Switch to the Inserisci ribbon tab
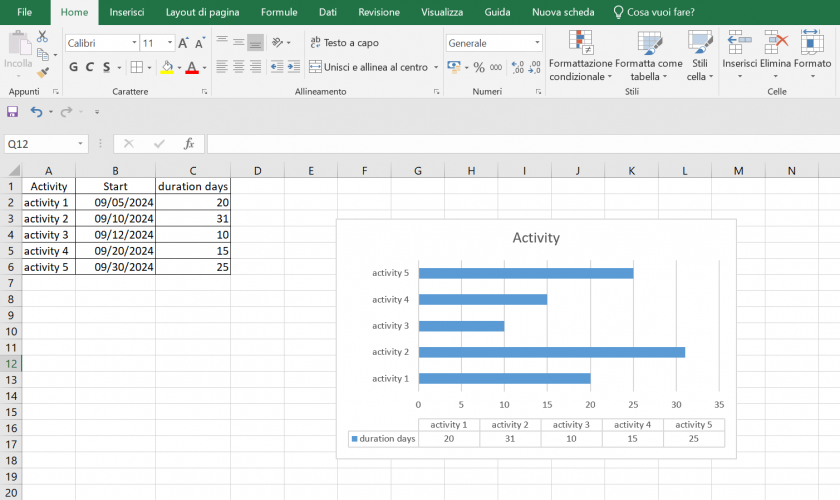This screenshot has height=500, width=840. pyautogui.click(x=126, y=12)
